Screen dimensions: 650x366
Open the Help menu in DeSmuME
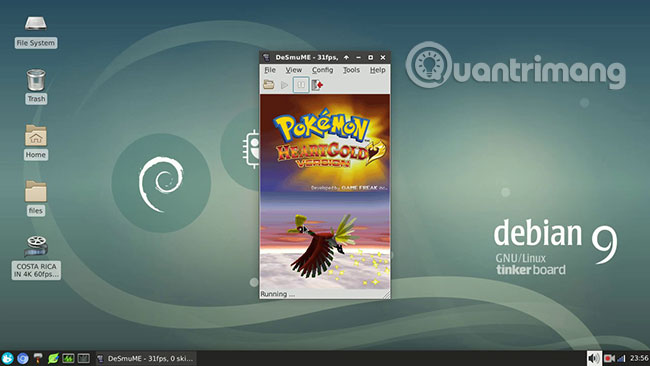coord(378,70)
